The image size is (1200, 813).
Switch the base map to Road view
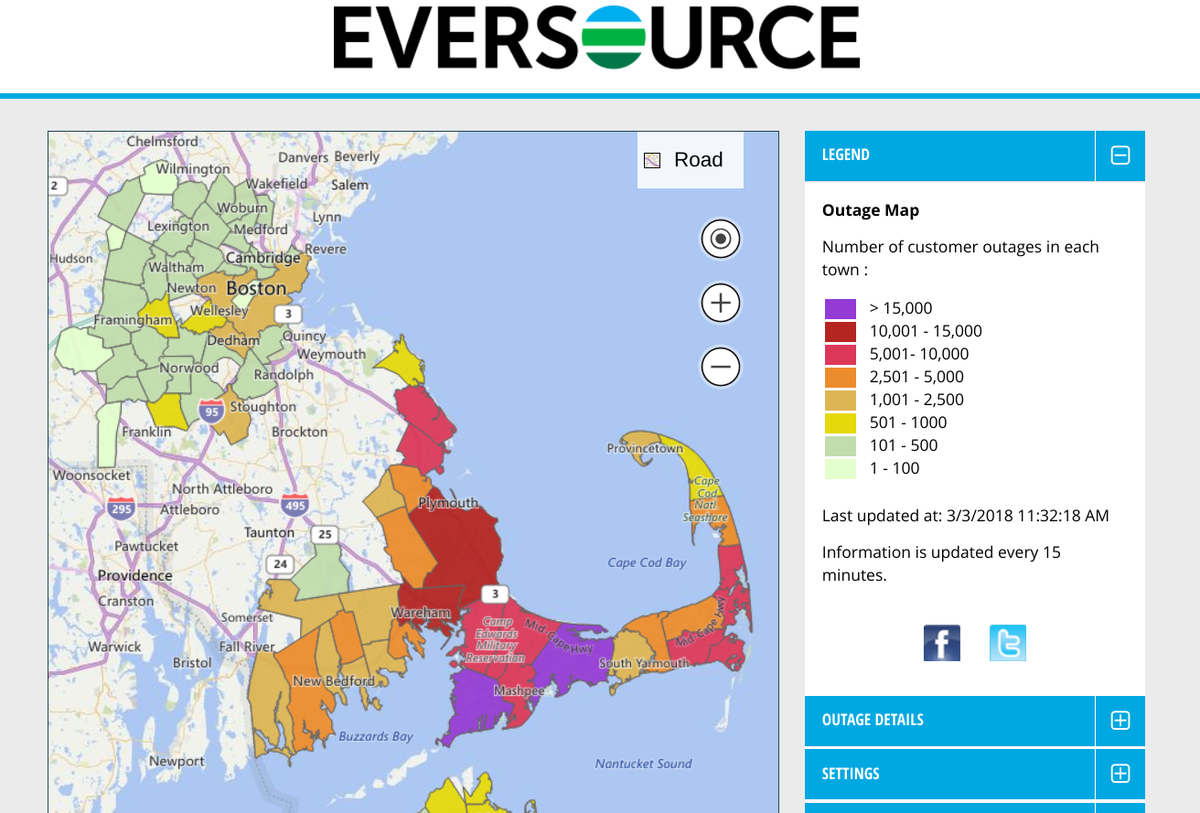pos(698,159)
